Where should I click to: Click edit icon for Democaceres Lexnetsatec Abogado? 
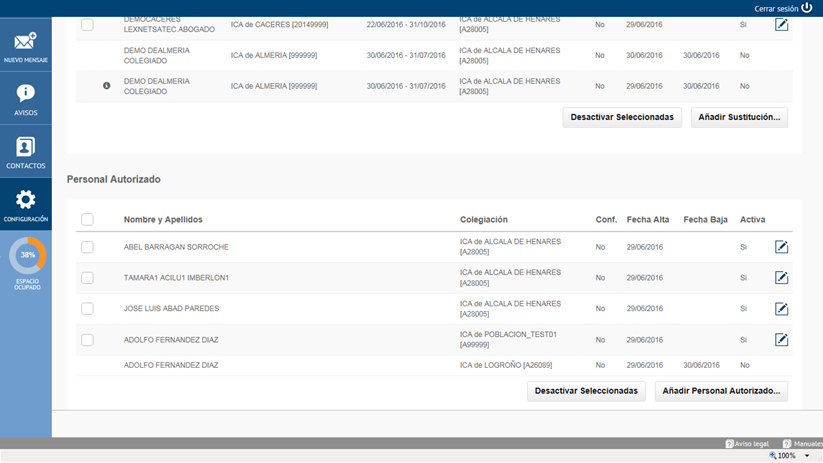click(x=782, y=24)
